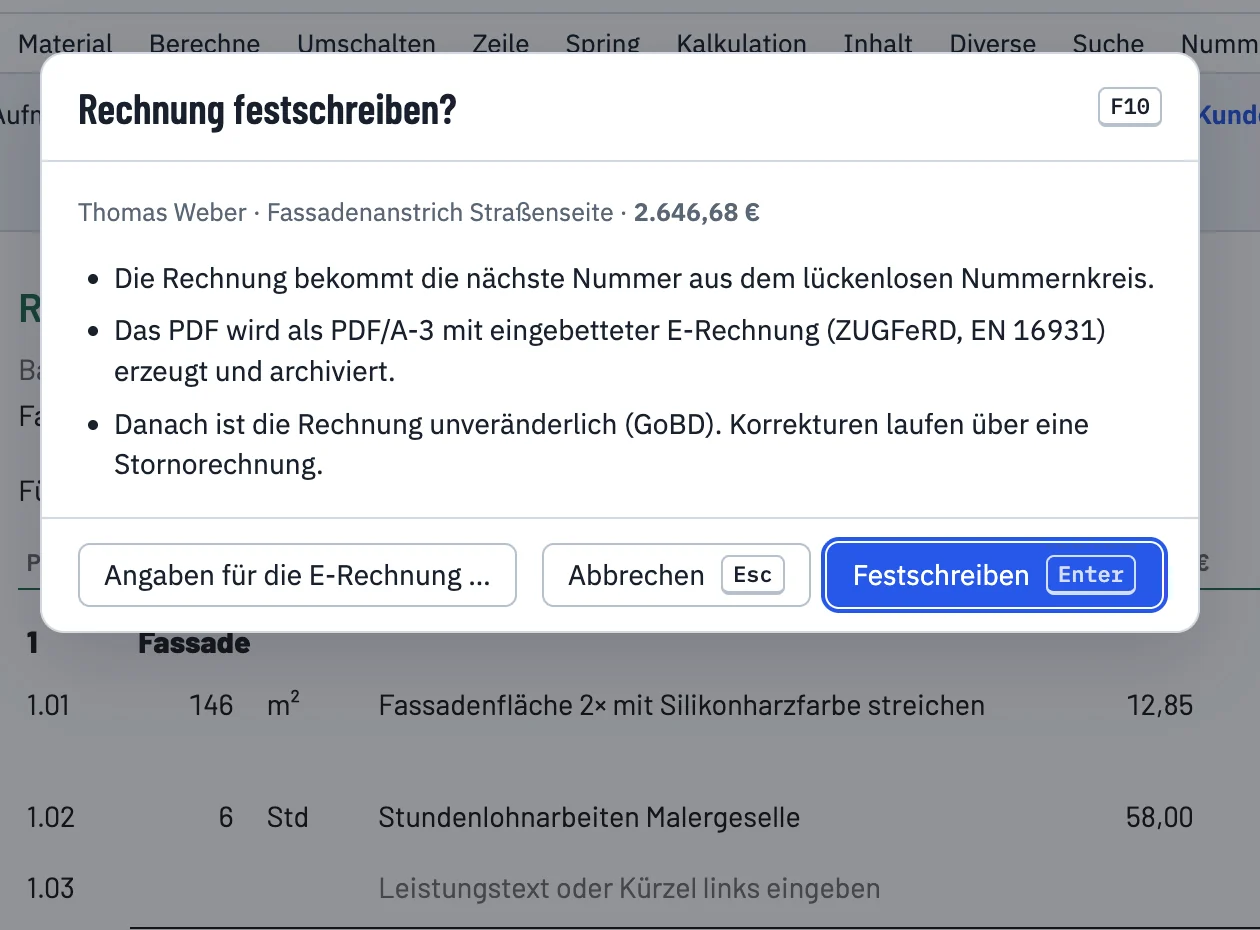
Task: Click the invoice total 2.646,68 €
Action: click(696, 213)
